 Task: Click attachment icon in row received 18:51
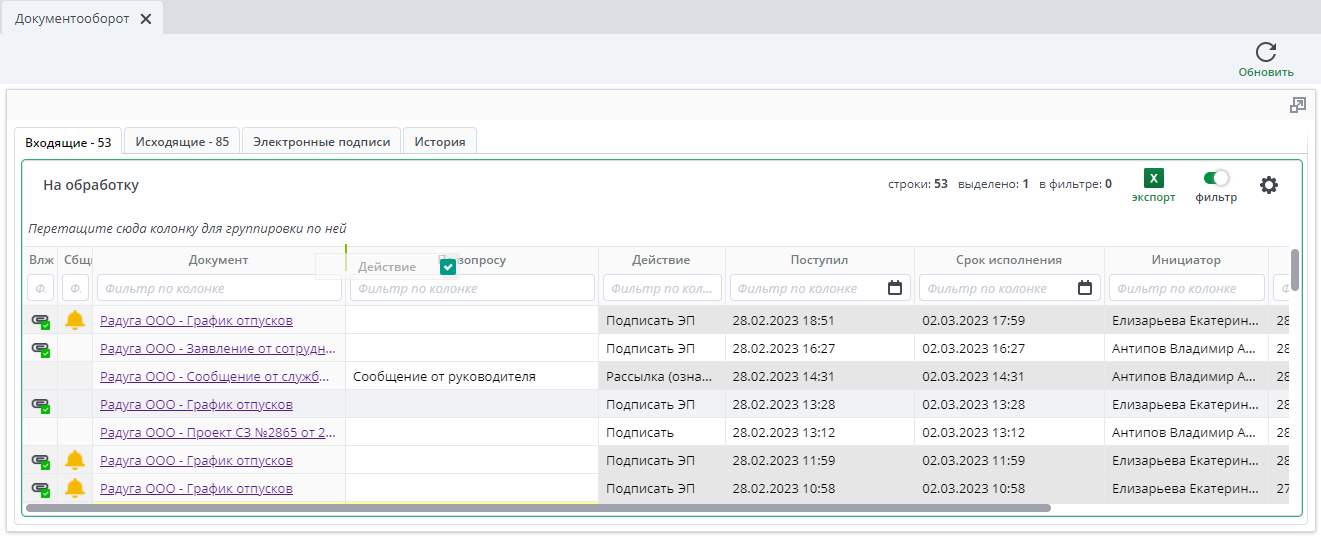click(40, 321)
